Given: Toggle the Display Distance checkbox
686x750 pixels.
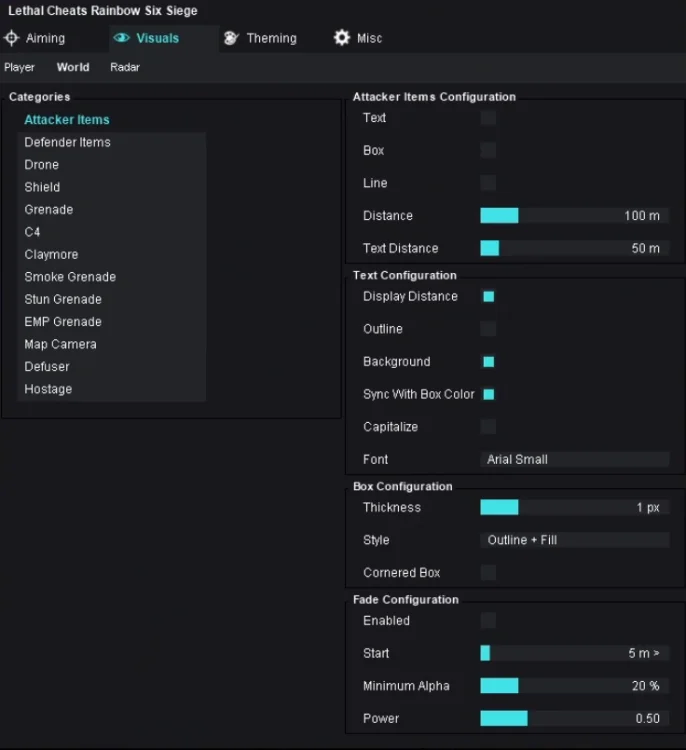Looking at the screenshot, I should pyautogui.click(x=488, y=297).
